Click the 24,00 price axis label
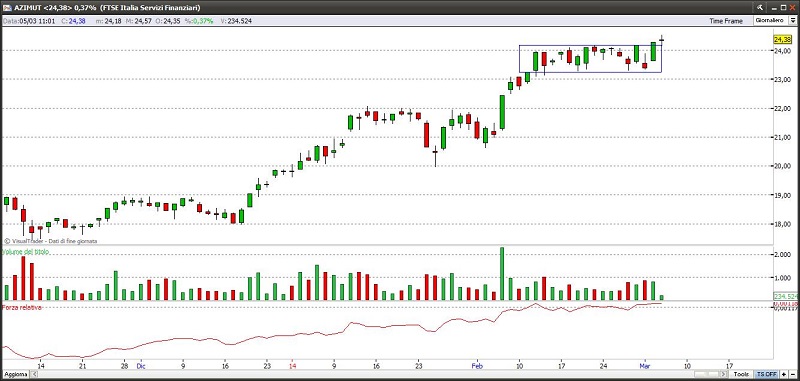Image resolution: width=800 pixels, height=381 pixels. (783, 51)
